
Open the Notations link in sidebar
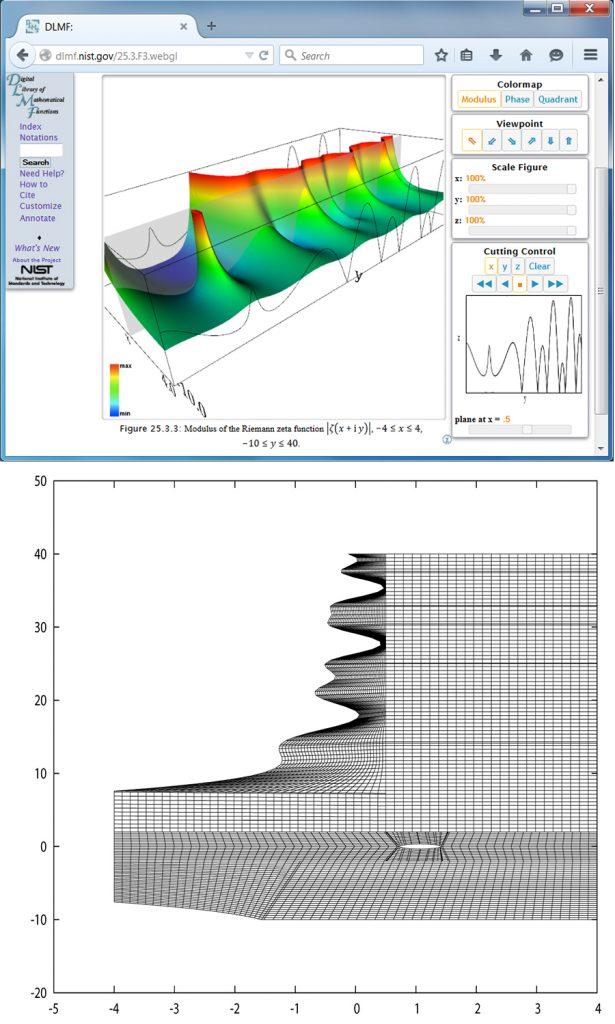point(38,137)
